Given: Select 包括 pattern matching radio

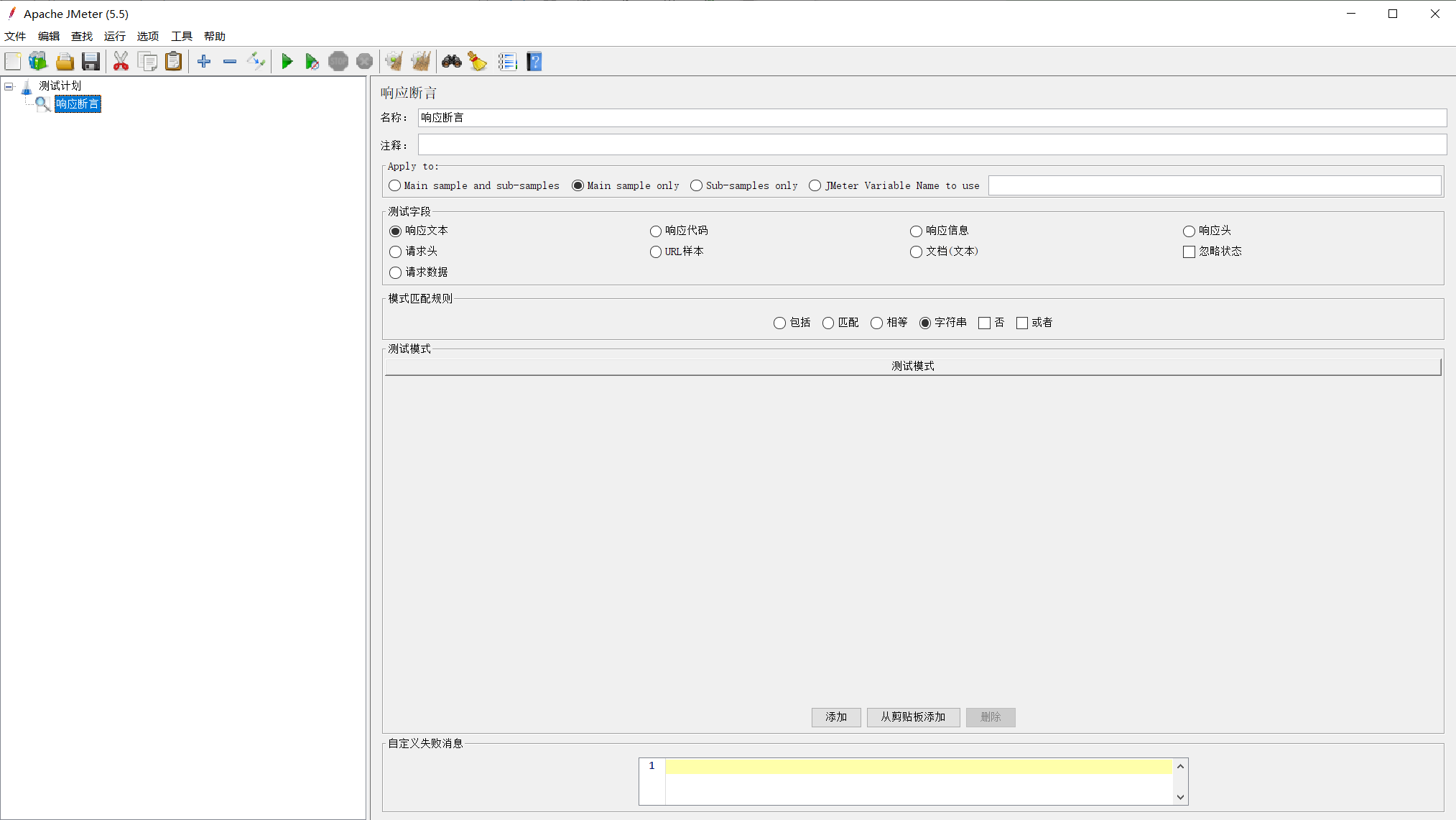Looking at the screenshot, I should point(779,323).
